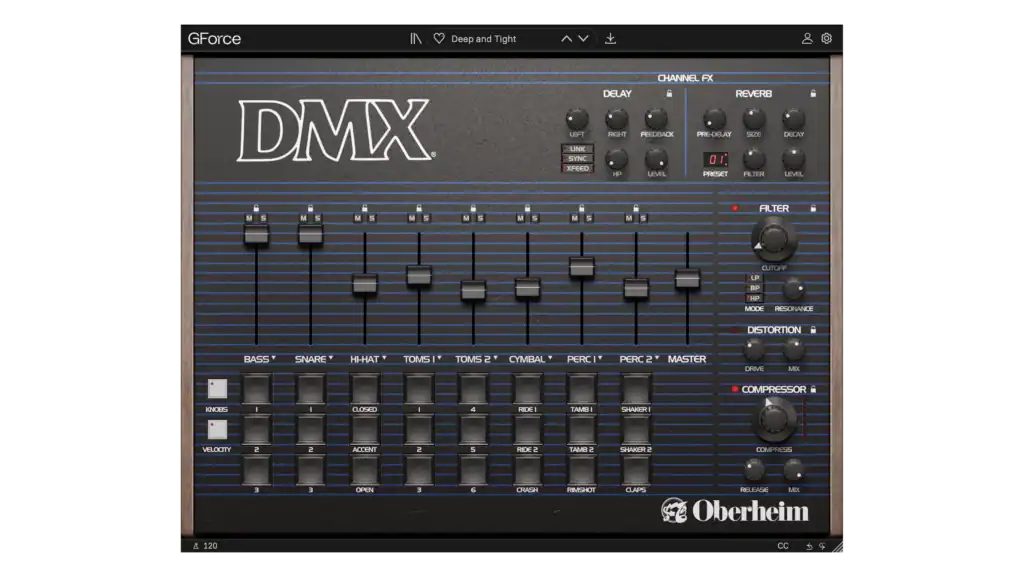Favorite the preset with heart icon
This screenshot has height=577, width=1024.
pos(439,39)
